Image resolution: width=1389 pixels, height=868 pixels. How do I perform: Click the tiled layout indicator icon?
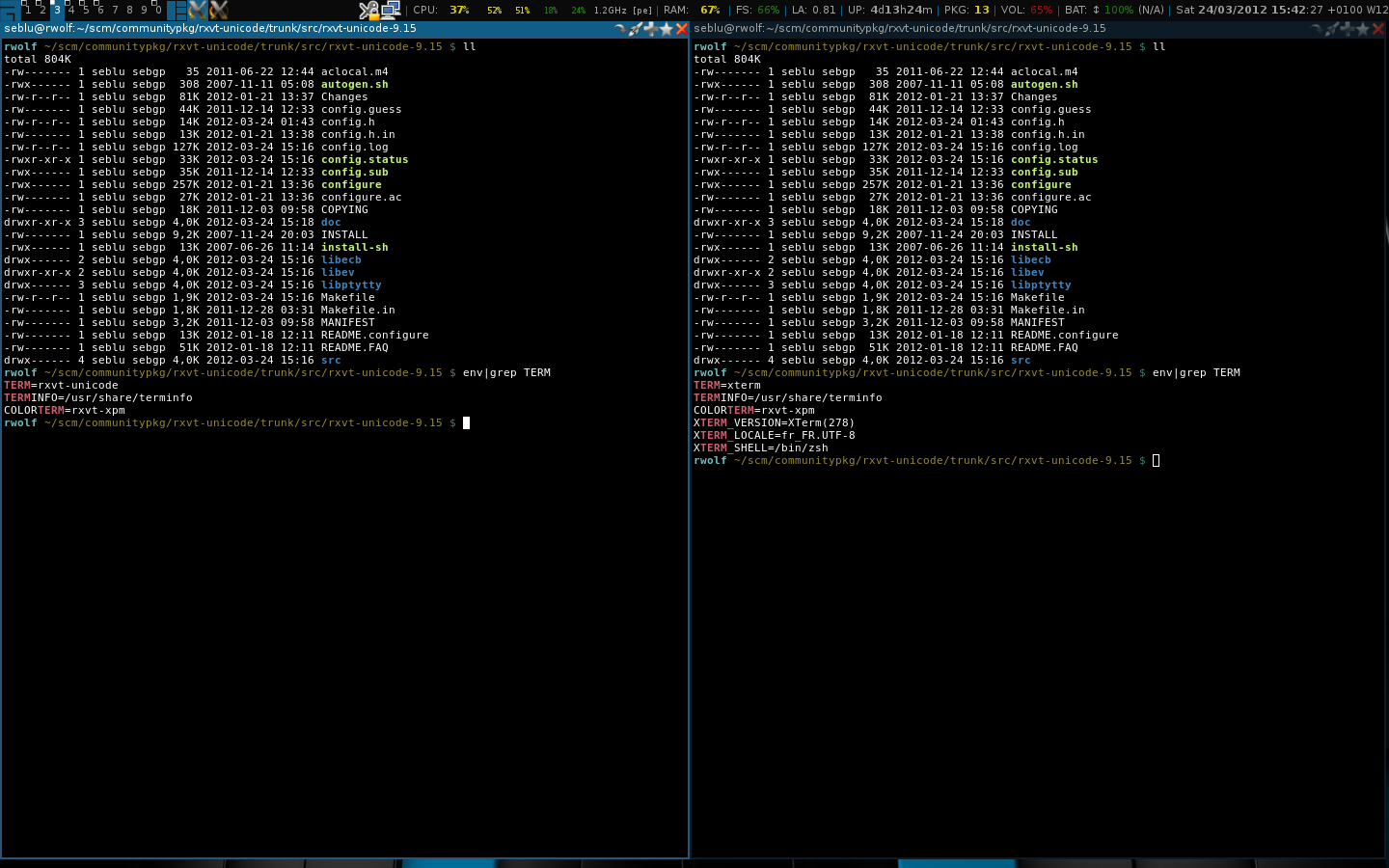(x=177, y=10)
